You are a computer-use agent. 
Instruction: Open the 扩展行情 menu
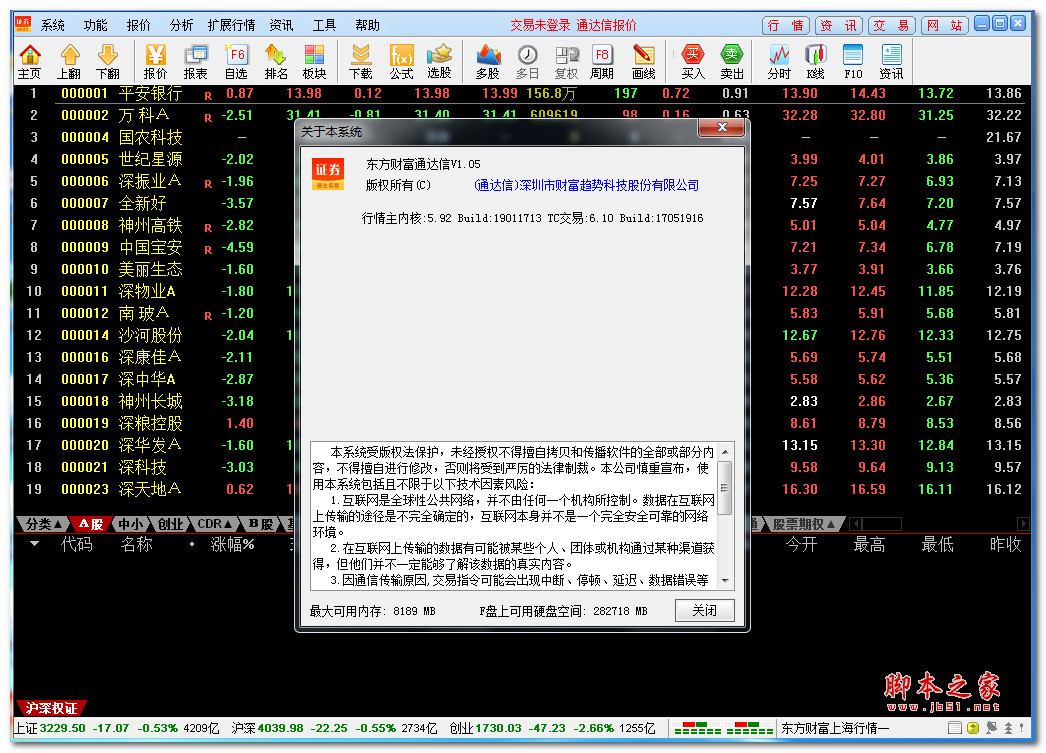(231, 25)
